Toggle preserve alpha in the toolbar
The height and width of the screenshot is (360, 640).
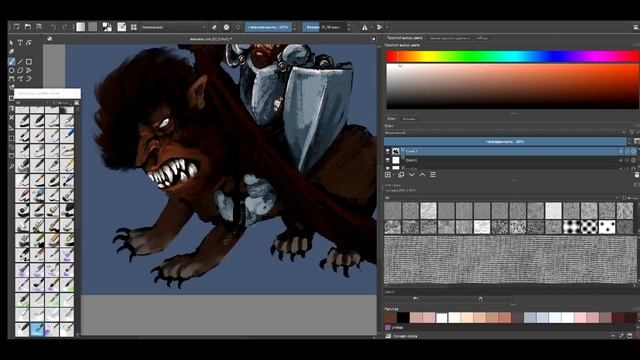[227, 27]
